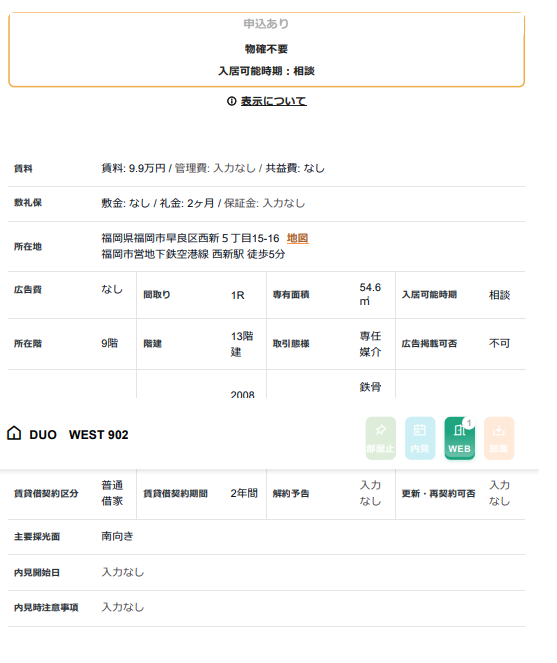Open the green WEB application button
This screenshot has height=663, width=557.
point(459,438)
